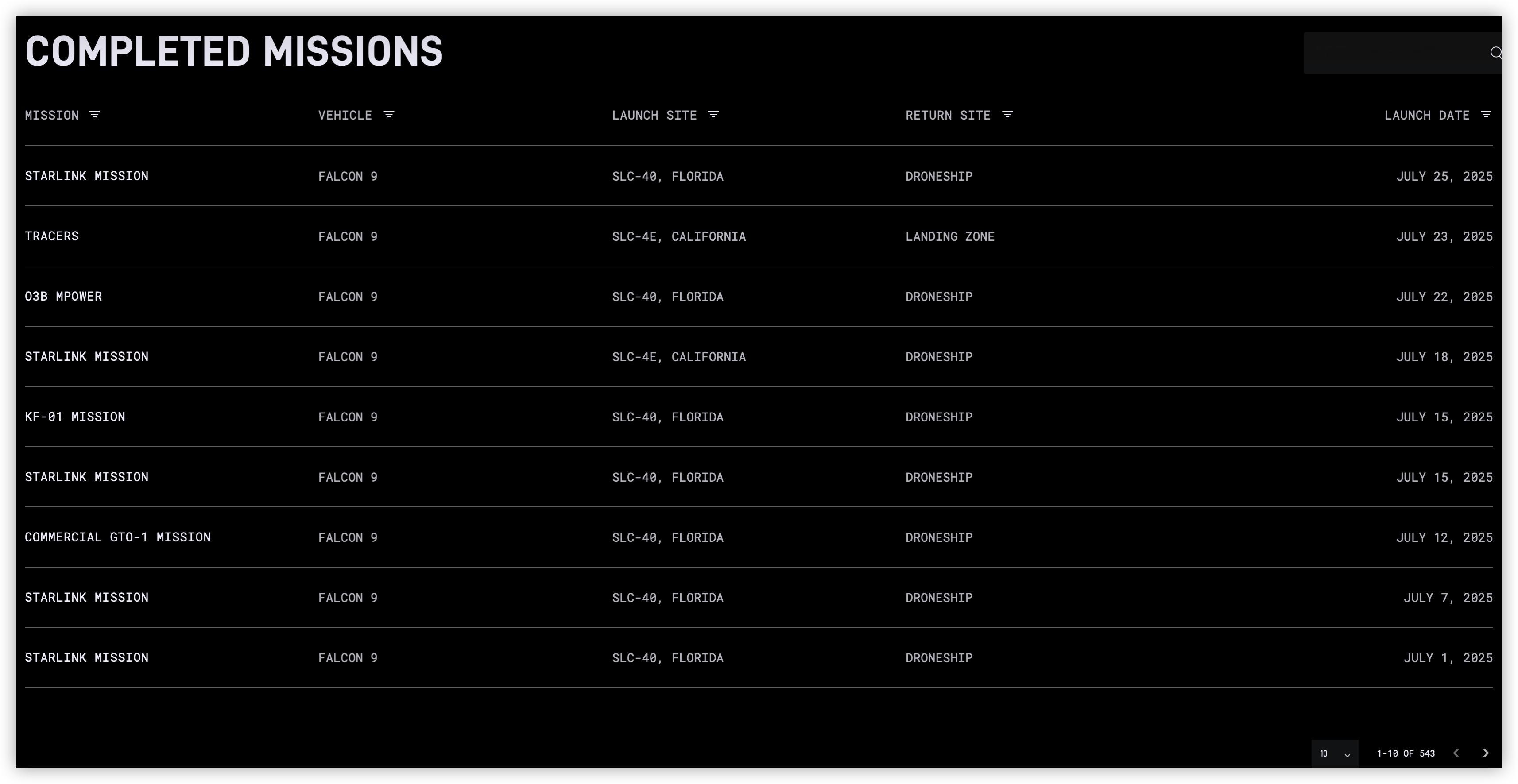Click the Return Site column header label
This screenshot has height=784, width=1518.
[x=948, y=115]
